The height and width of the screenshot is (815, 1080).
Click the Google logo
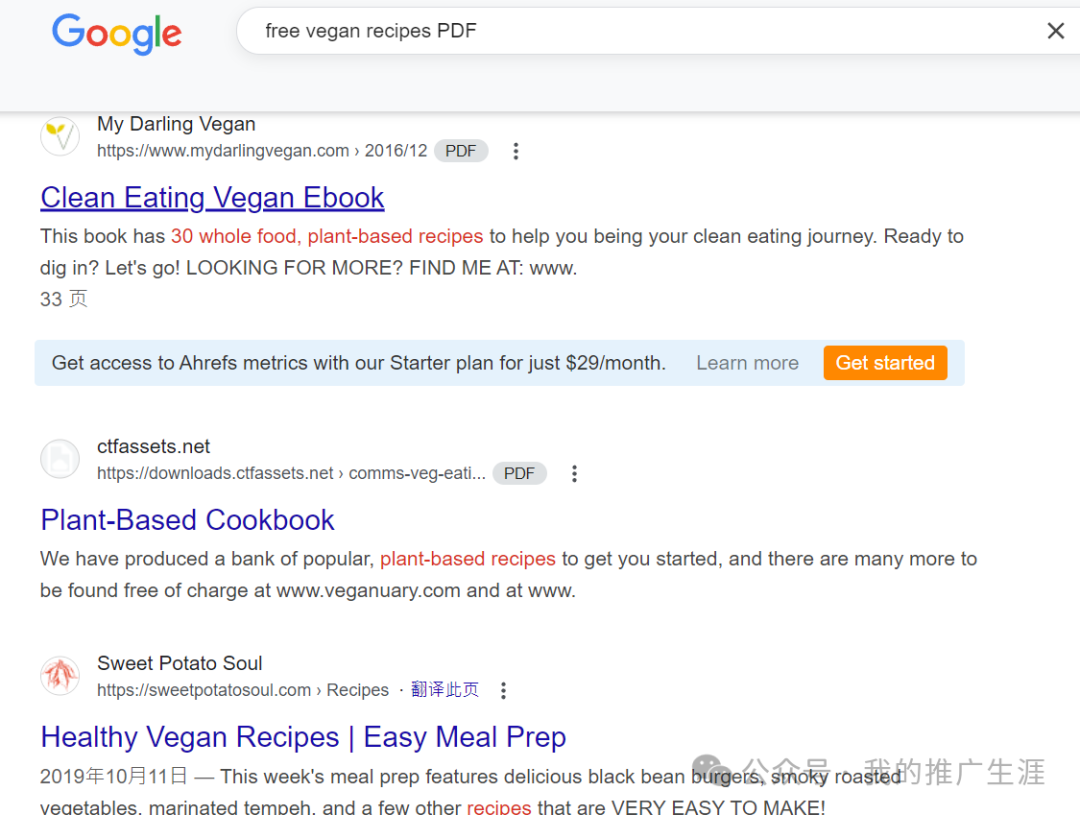[117, 34]
